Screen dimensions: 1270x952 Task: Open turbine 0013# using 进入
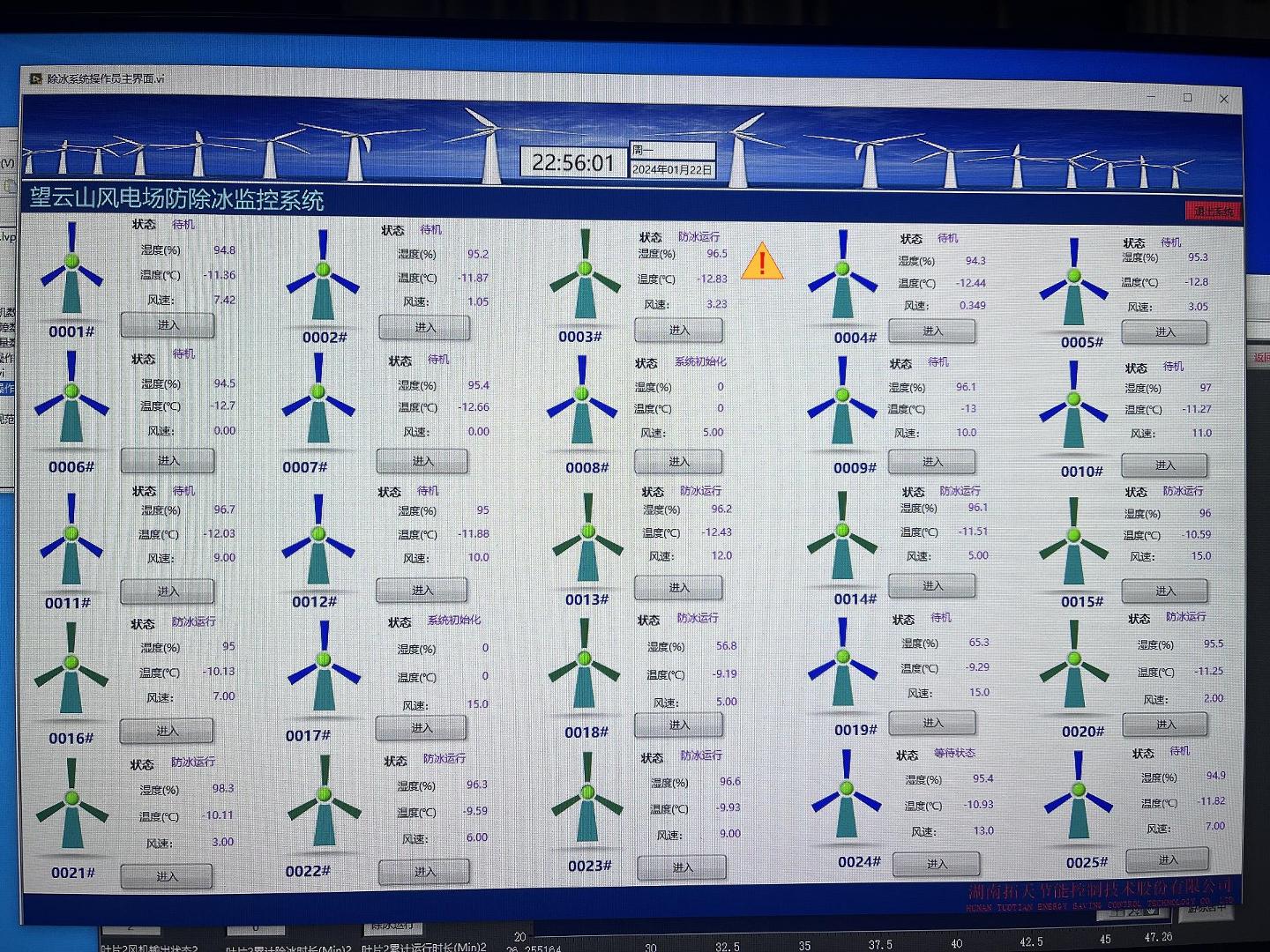[678, 588]
